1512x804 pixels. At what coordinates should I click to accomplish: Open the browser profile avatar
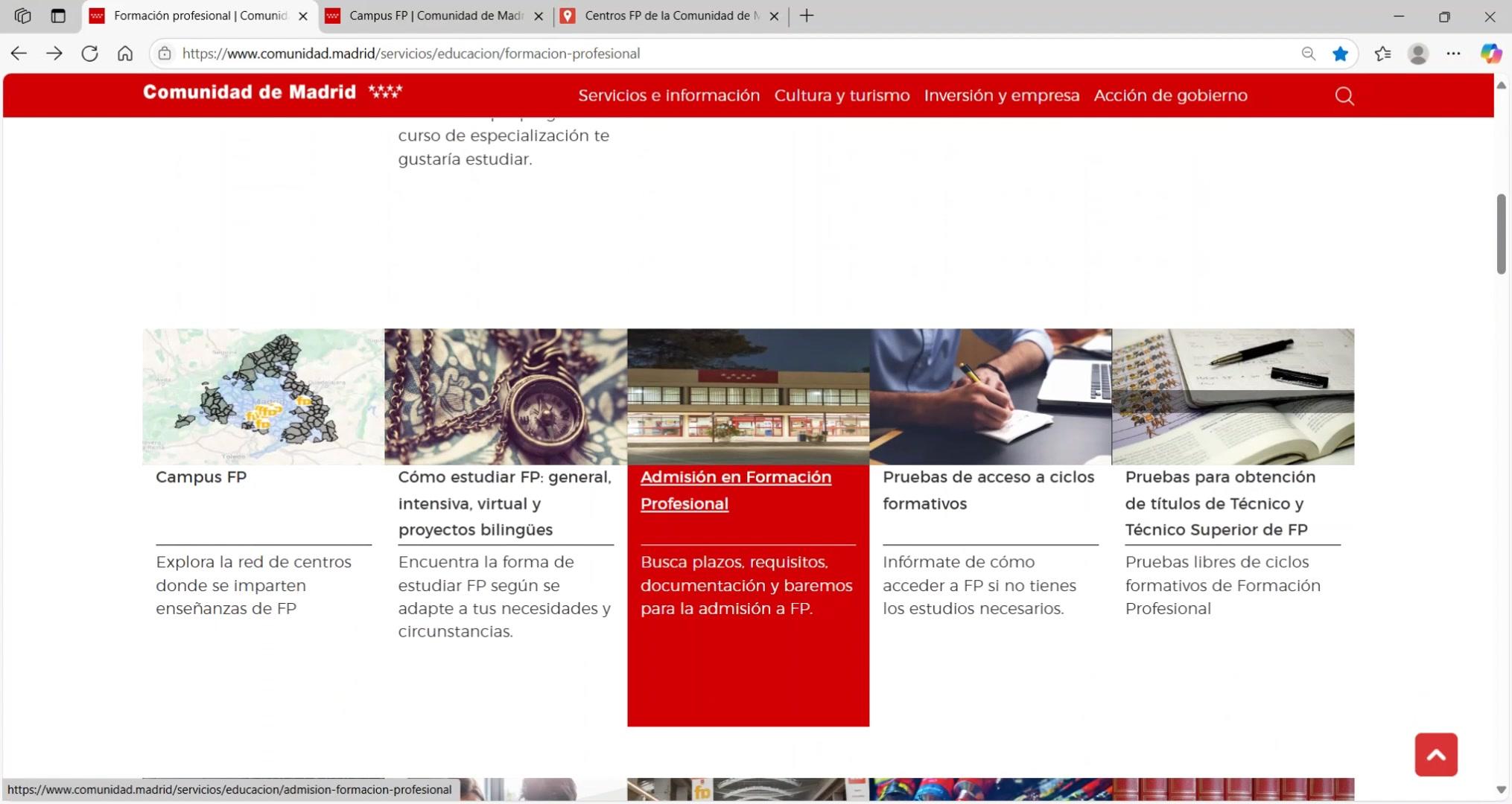(x=1417, y=54)
